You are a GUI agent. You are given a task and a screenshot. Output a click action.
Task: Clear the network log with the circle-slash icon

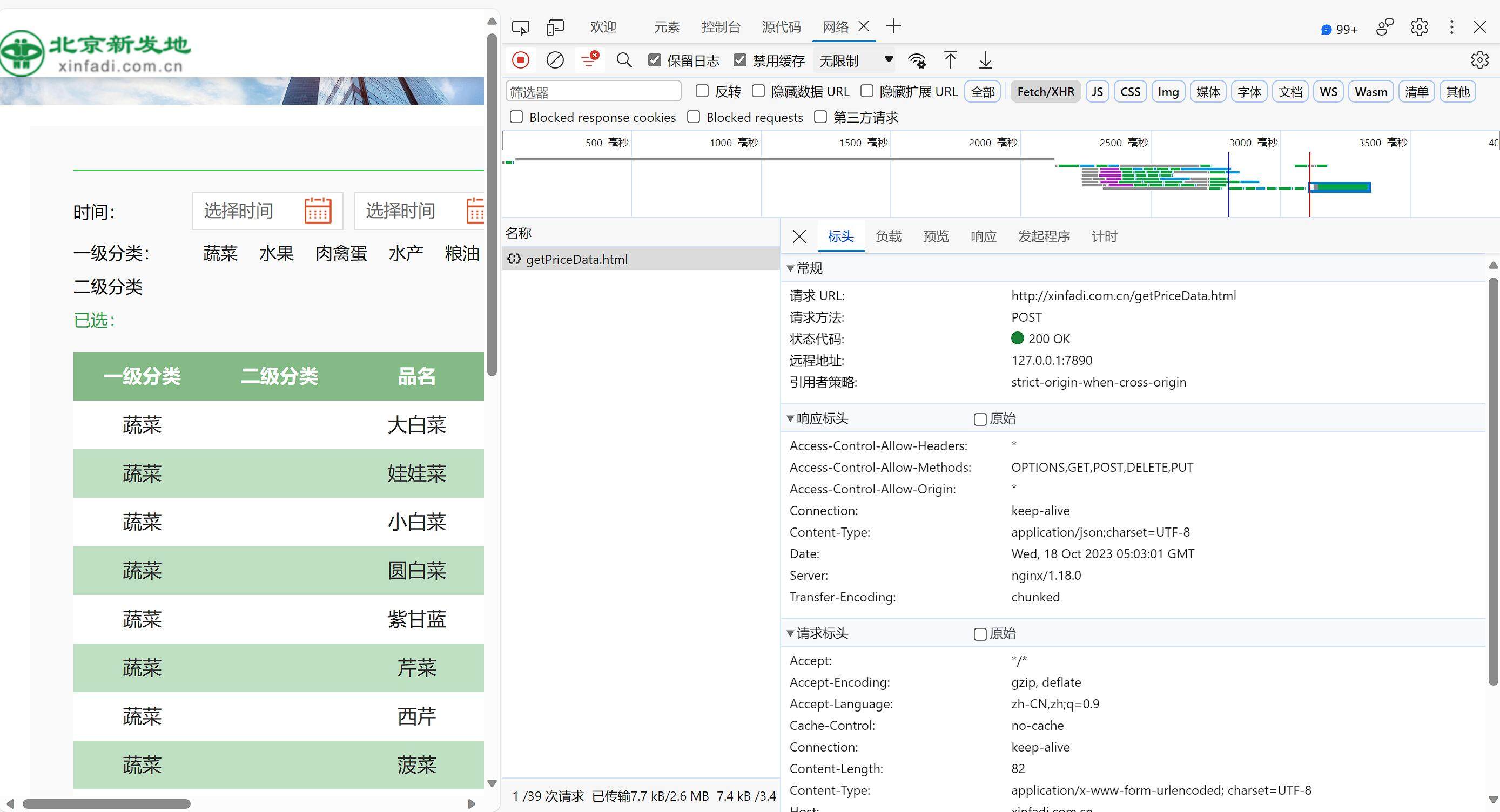555,60
